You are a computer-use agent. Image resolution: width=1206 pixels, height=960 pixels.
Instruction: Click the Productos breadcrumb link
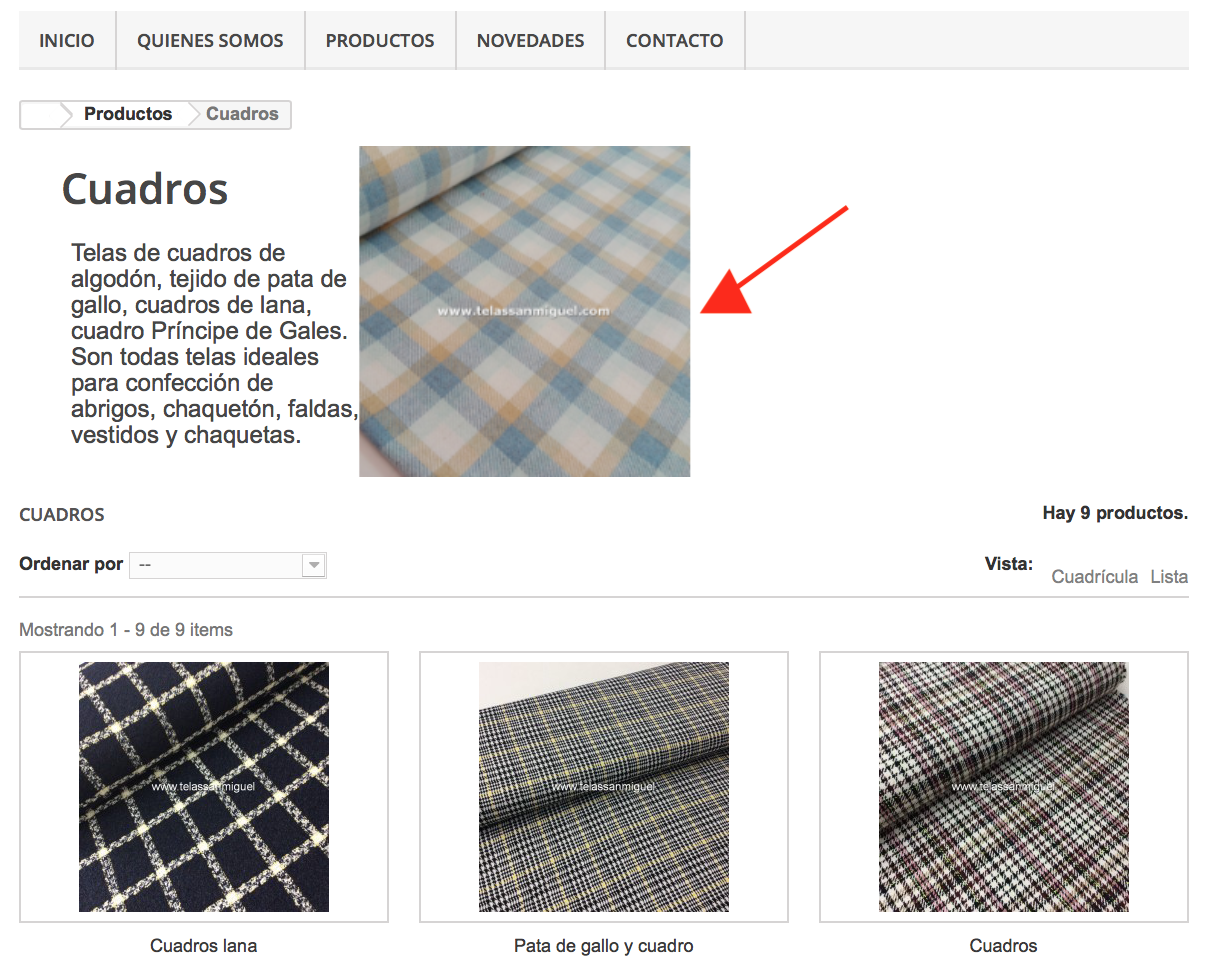(128, 114)
